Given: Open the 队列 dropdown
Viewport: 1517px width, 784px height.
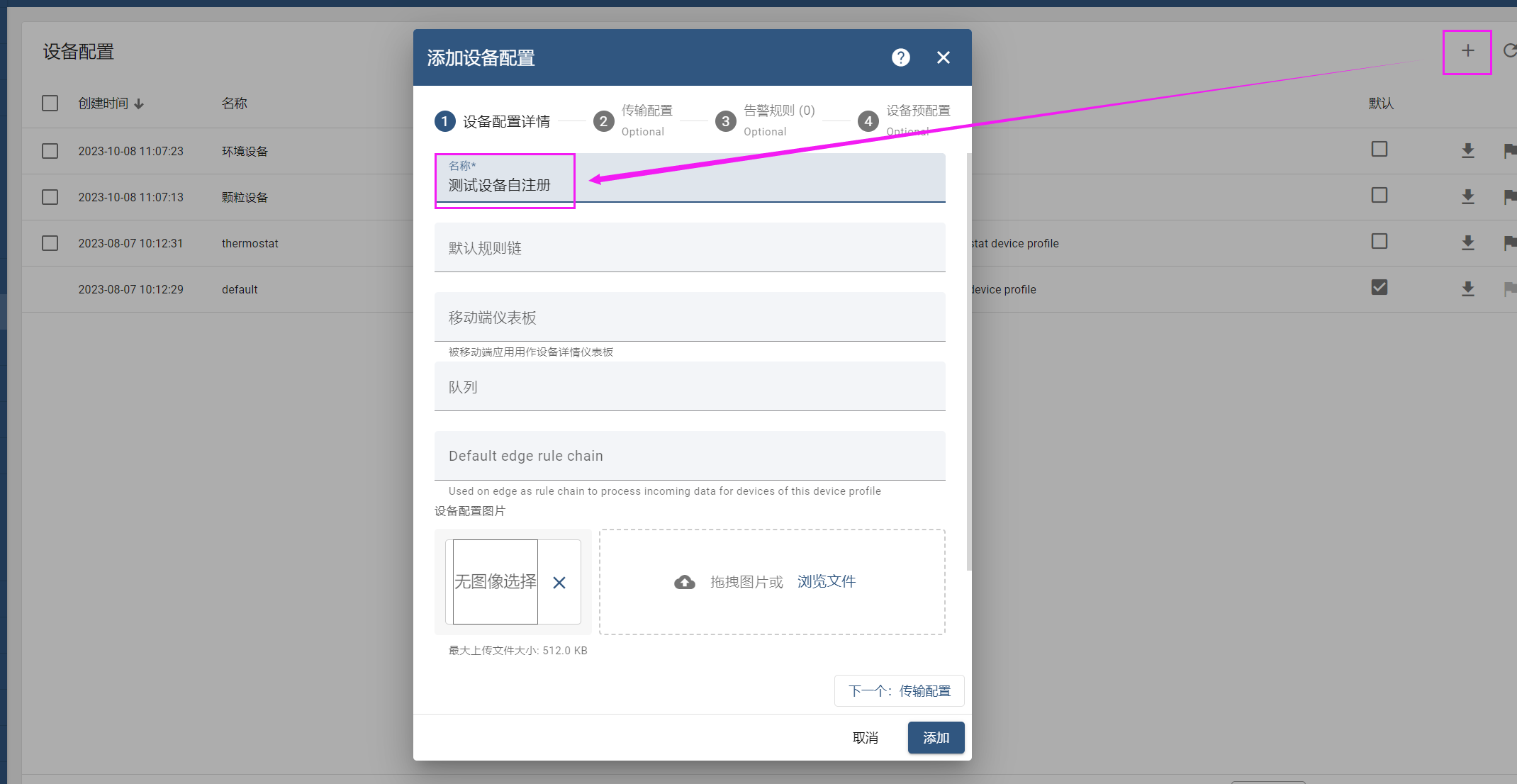Looking at the screenshot, I should click(x=690, y=386).
